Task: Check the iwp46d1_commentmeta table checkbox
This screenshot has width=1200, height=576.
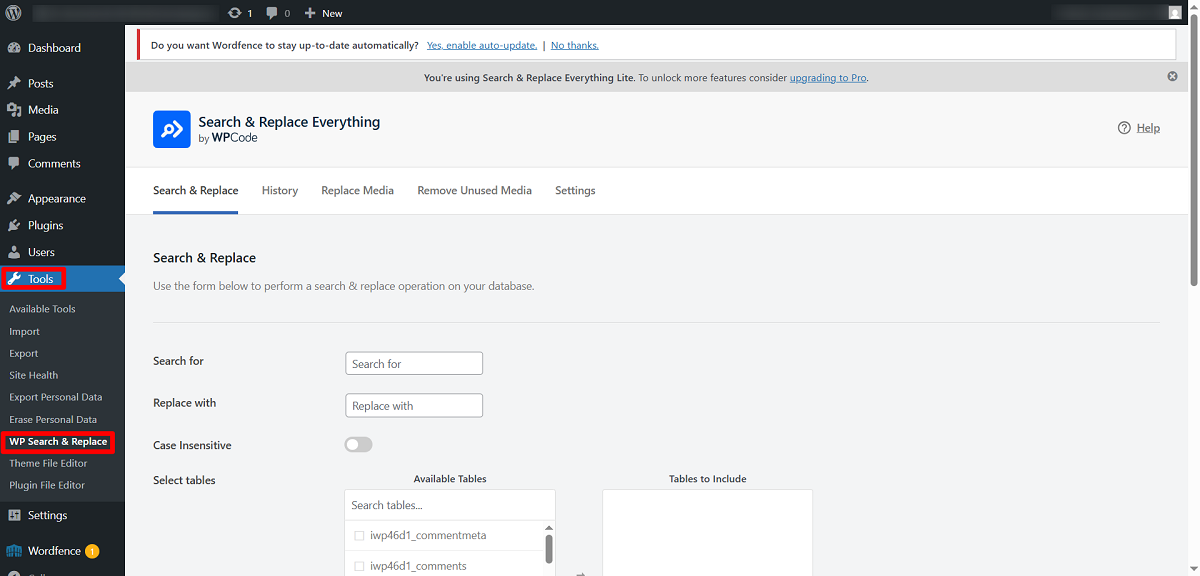Action: point(359,535)
